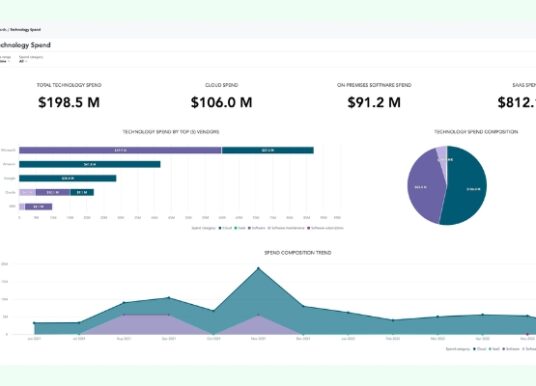Click the Technology Spend breadcrumb link
This screenshot has height=386, width=536.
click(25, 30)
